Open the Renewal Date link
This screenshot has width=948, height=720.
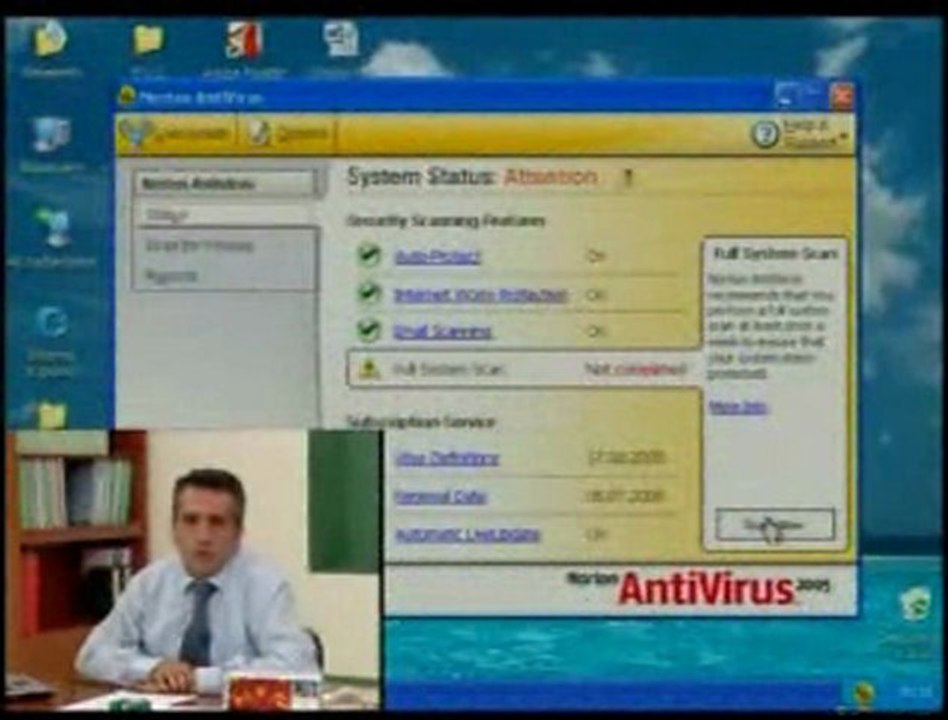[440, 496]
